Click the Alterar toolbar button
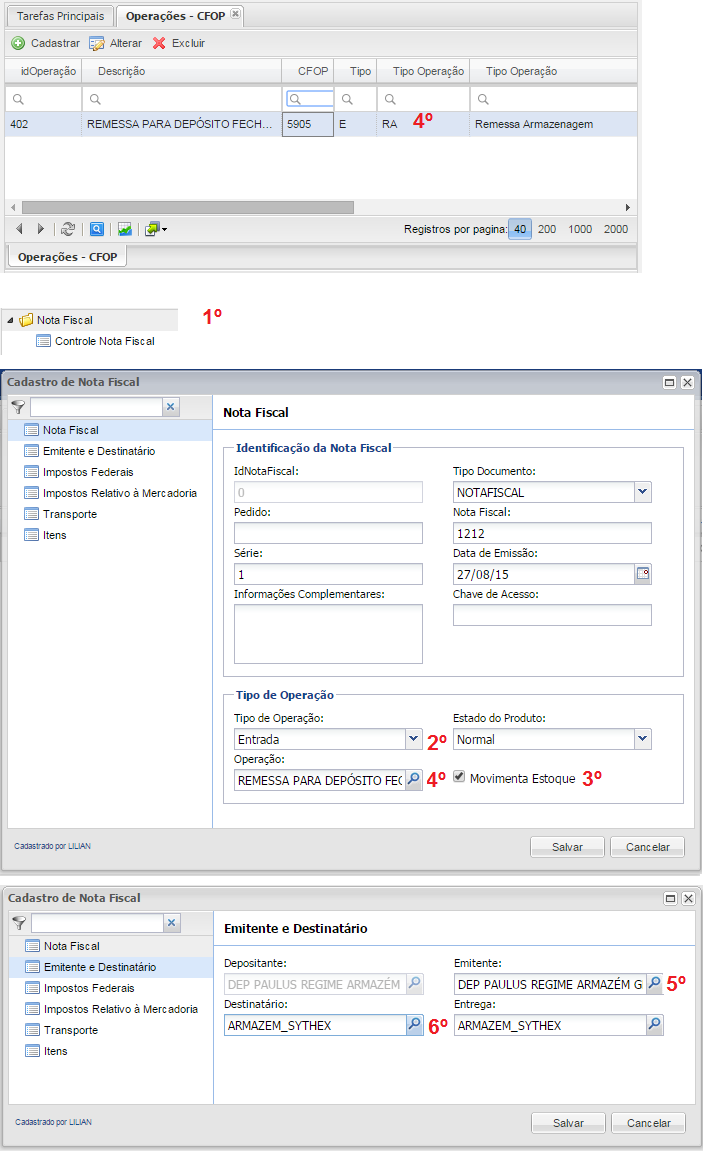Viewport: 716px width, 1152px height. coord(115,43)
